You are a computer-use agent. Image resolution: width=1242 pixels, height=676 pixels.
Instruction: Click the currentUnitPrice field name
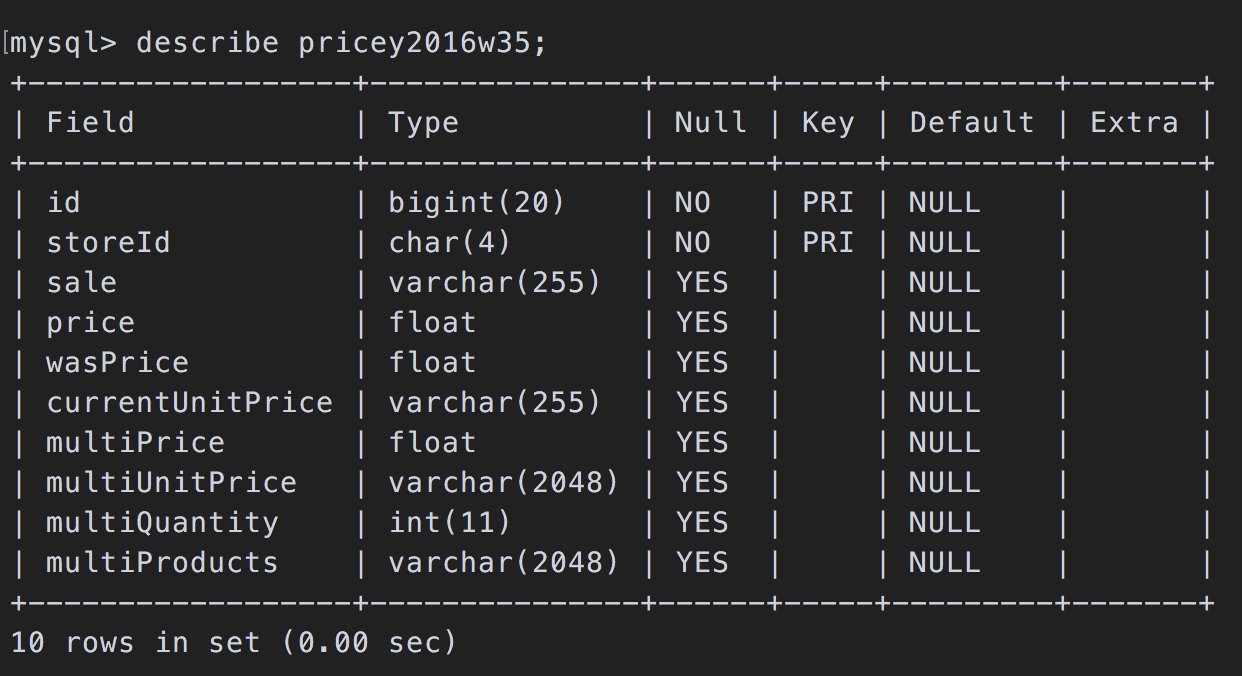click(189, 403)
